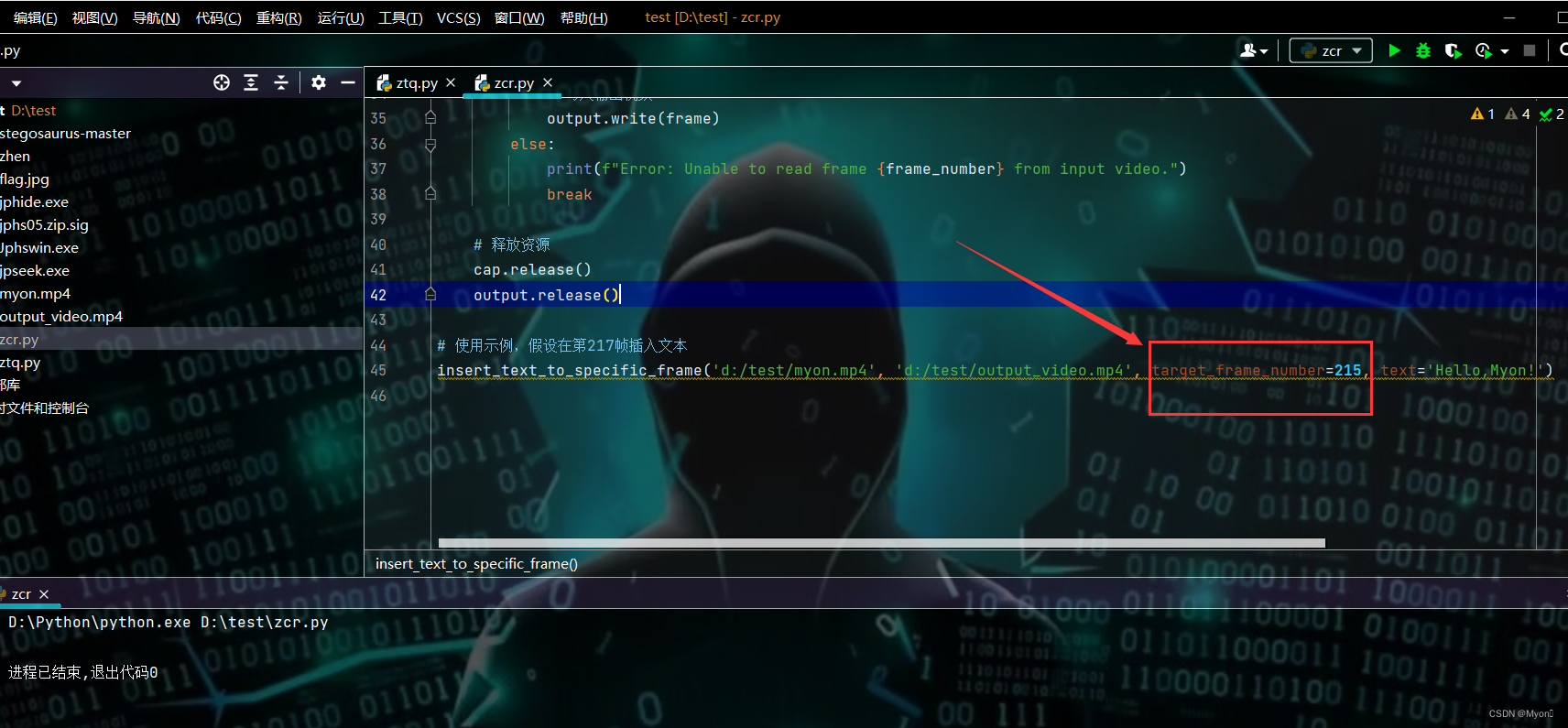Open the user account icon in toolbar
Screen dimensions: 1568x728
1253,50
